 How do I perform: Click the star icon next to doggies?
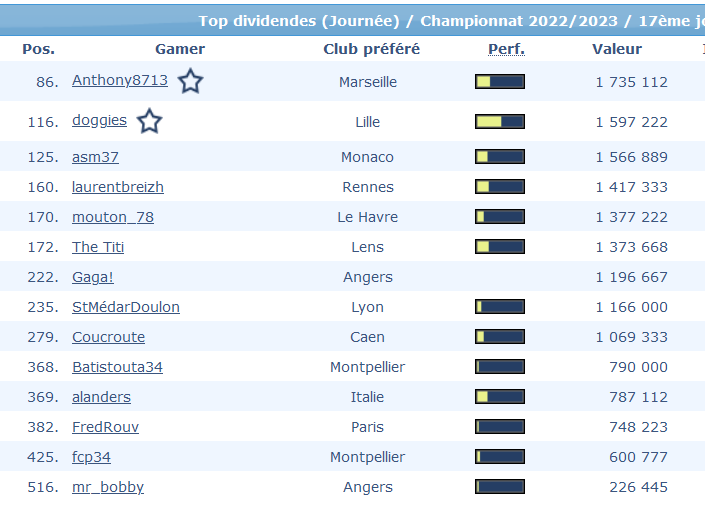click(149, 122)
